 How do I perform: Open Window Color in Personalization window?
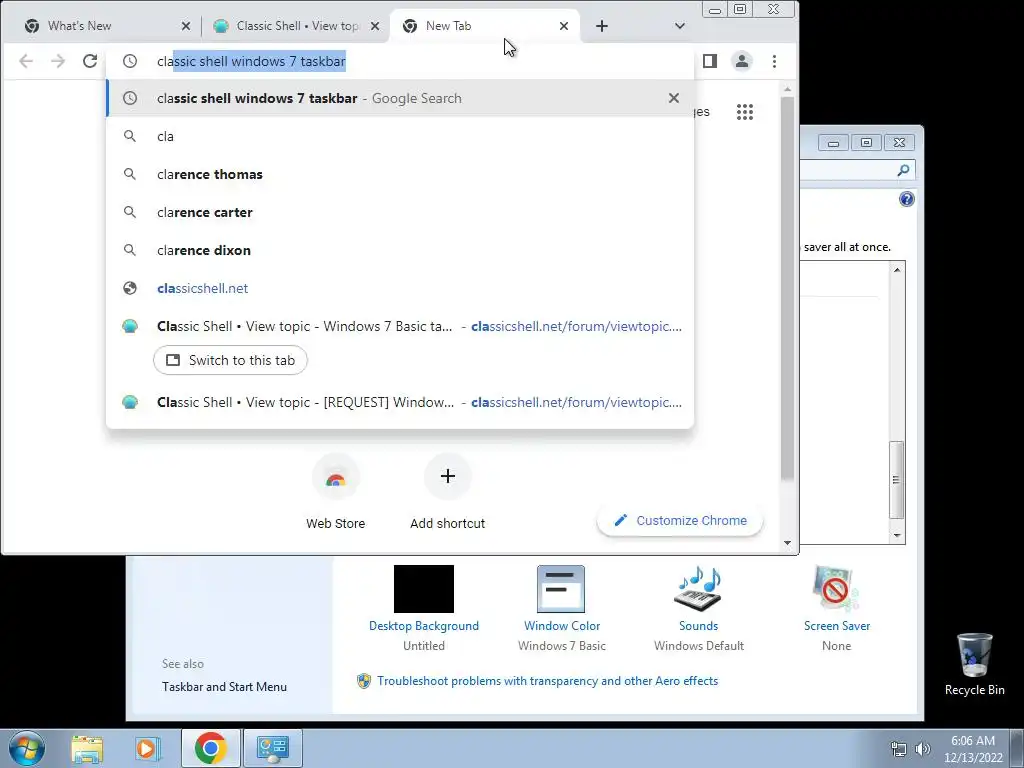pos(562,609)
